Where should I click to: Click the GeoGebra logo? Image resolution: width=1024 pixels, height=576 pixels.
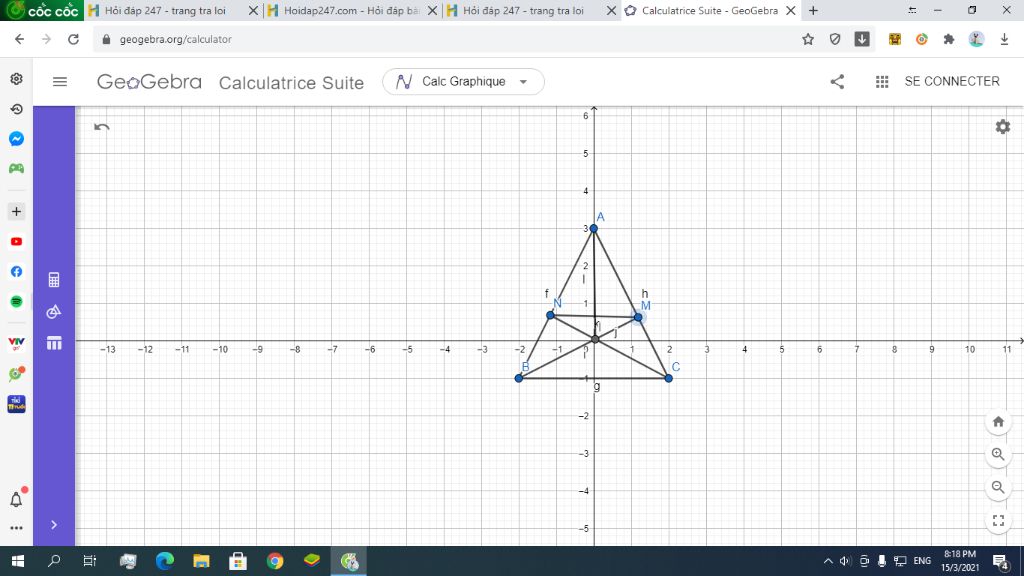pyautogui.click(x=149, y=82)
